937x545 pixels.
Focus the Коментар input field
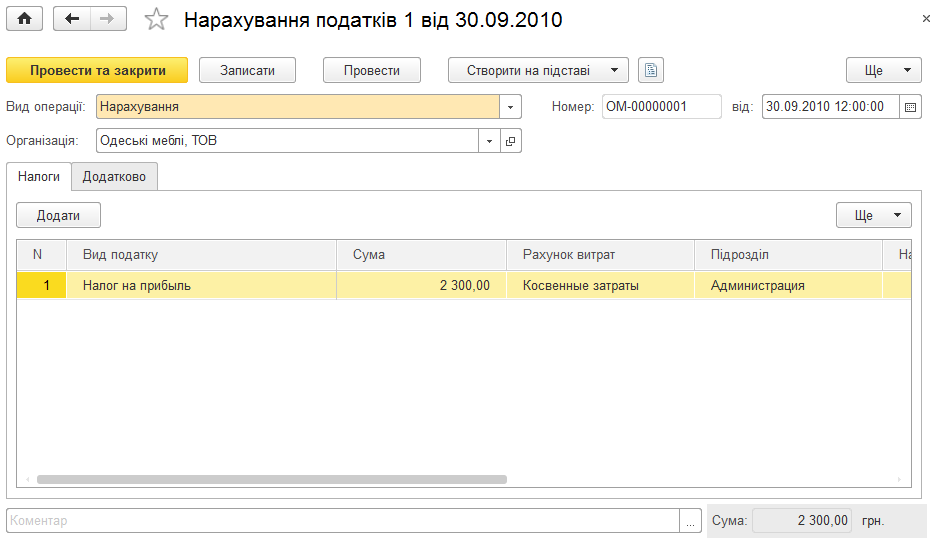point(342,520)
